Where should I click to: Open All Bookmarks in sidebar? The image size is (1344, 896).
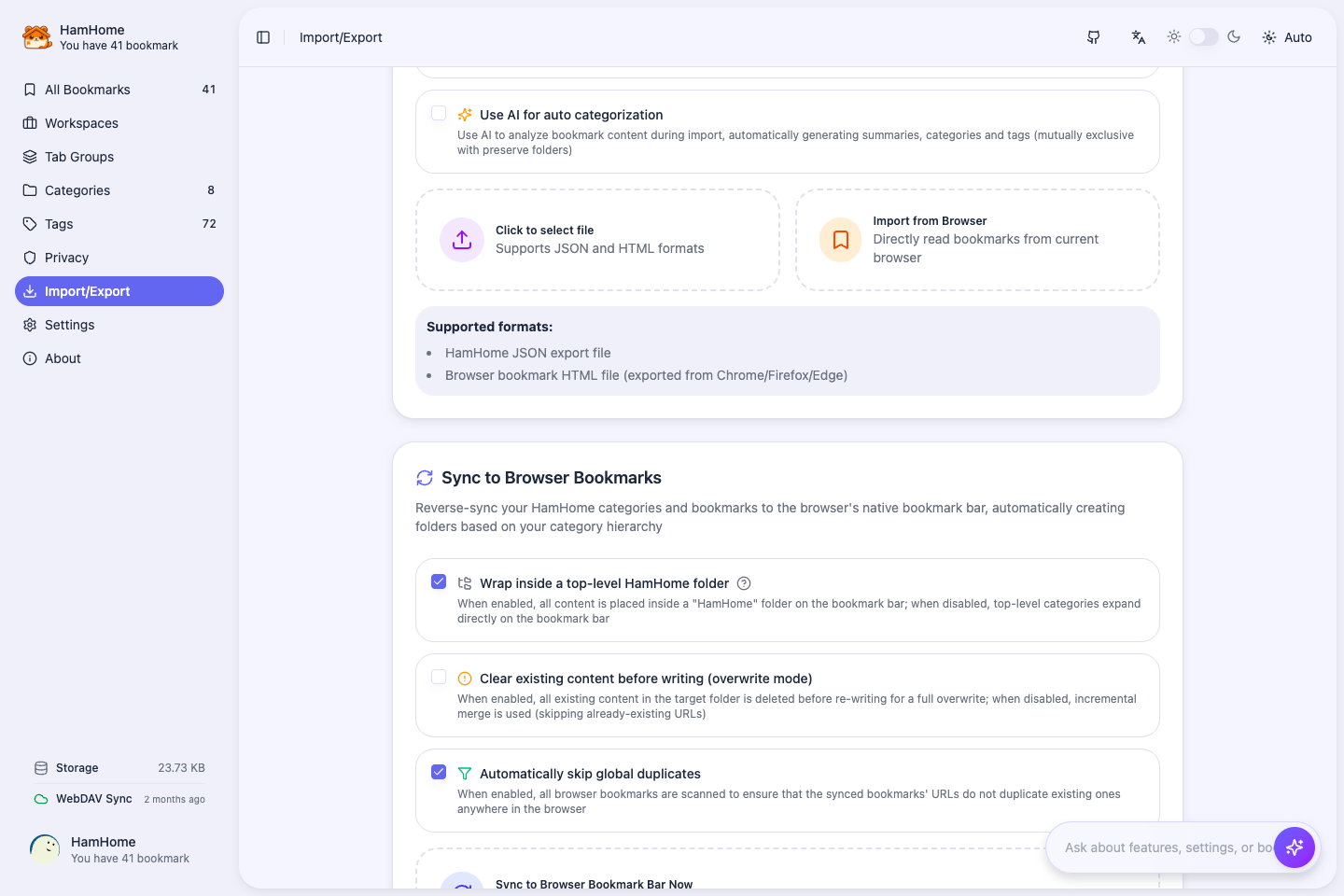(x=119, y=90)
